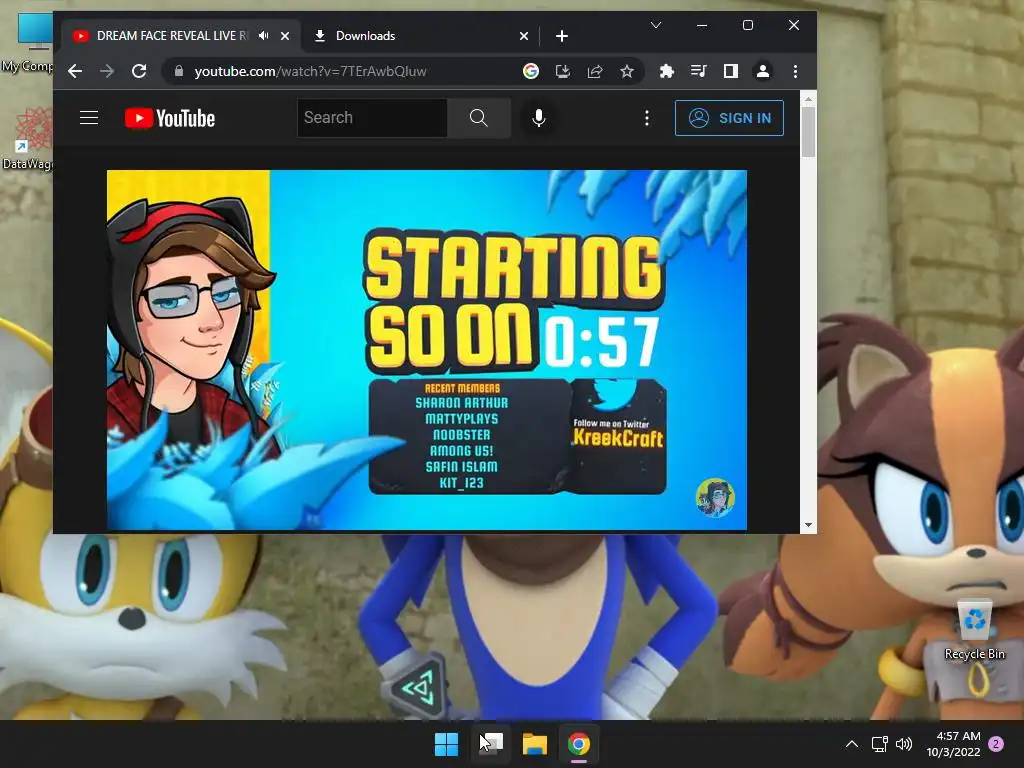
Task: Open the Windows Start menu
Action: pos(447,744)
